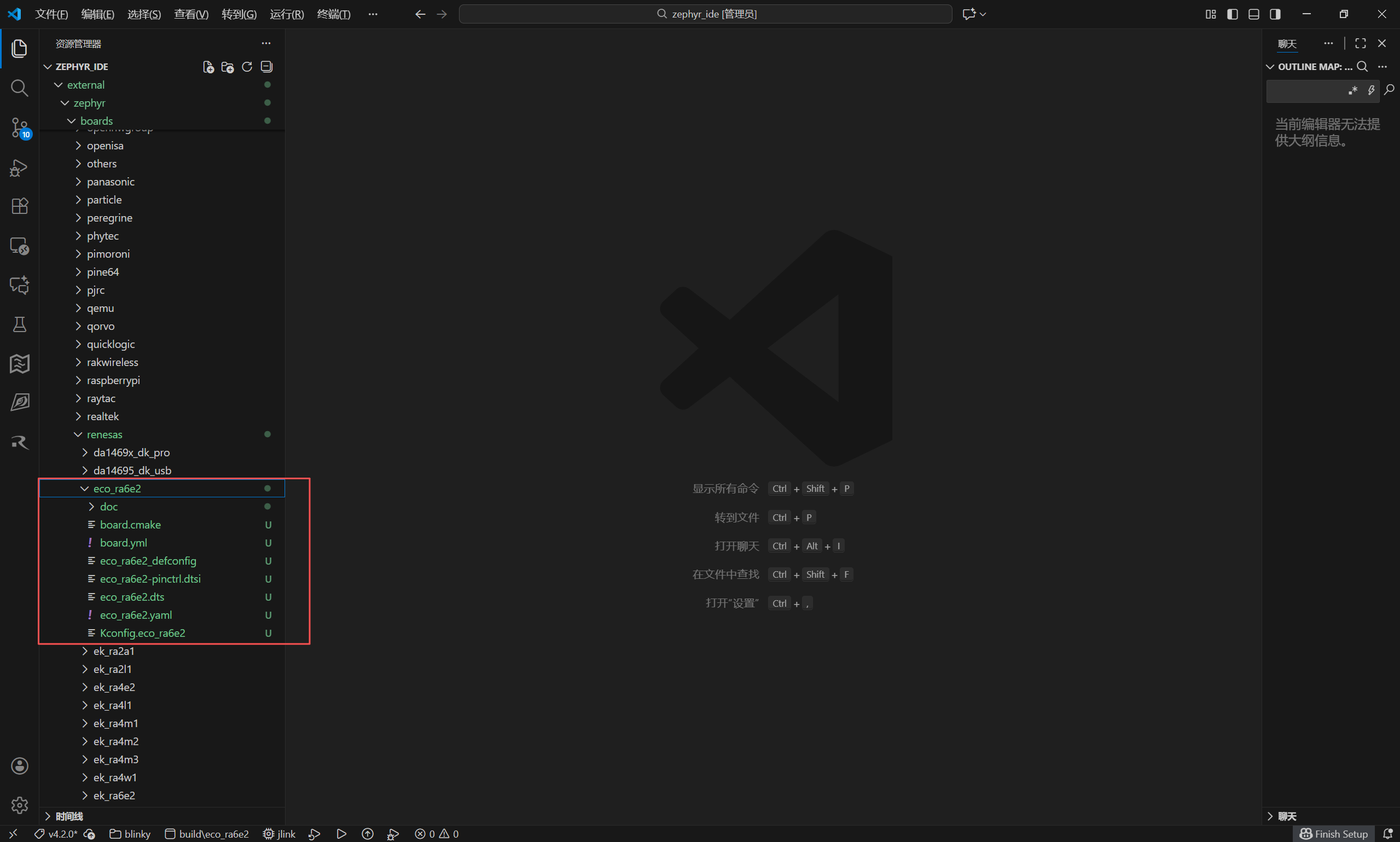This screenshot has height=842, width=1400.
Task: Open Source Control view with badge 10
Action: (x=19, y=127)
